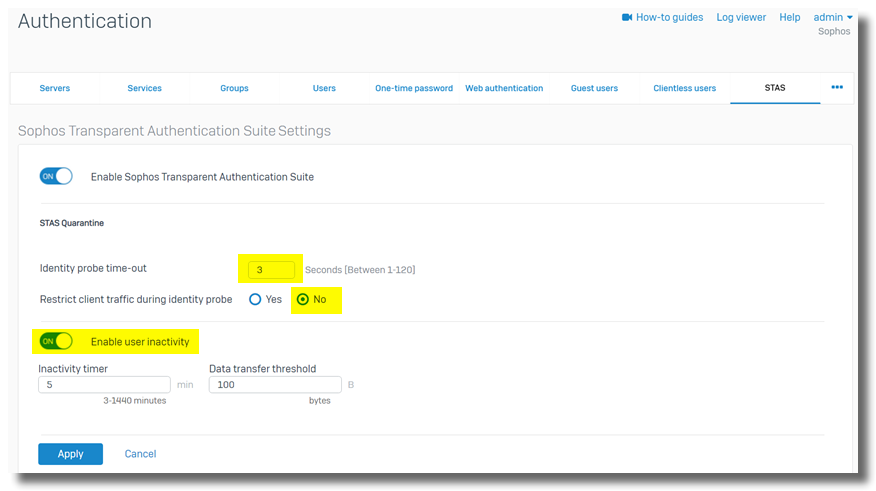This screenshot has height=491, width=876.
Task: Go to the Groups tab
Action: 234,88
